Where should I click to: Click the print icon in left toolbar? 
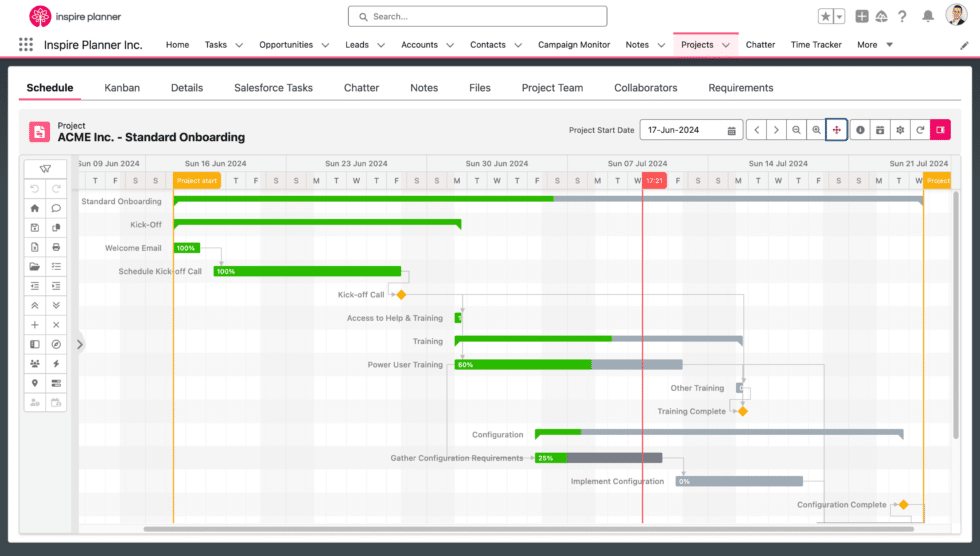(56, 247)
